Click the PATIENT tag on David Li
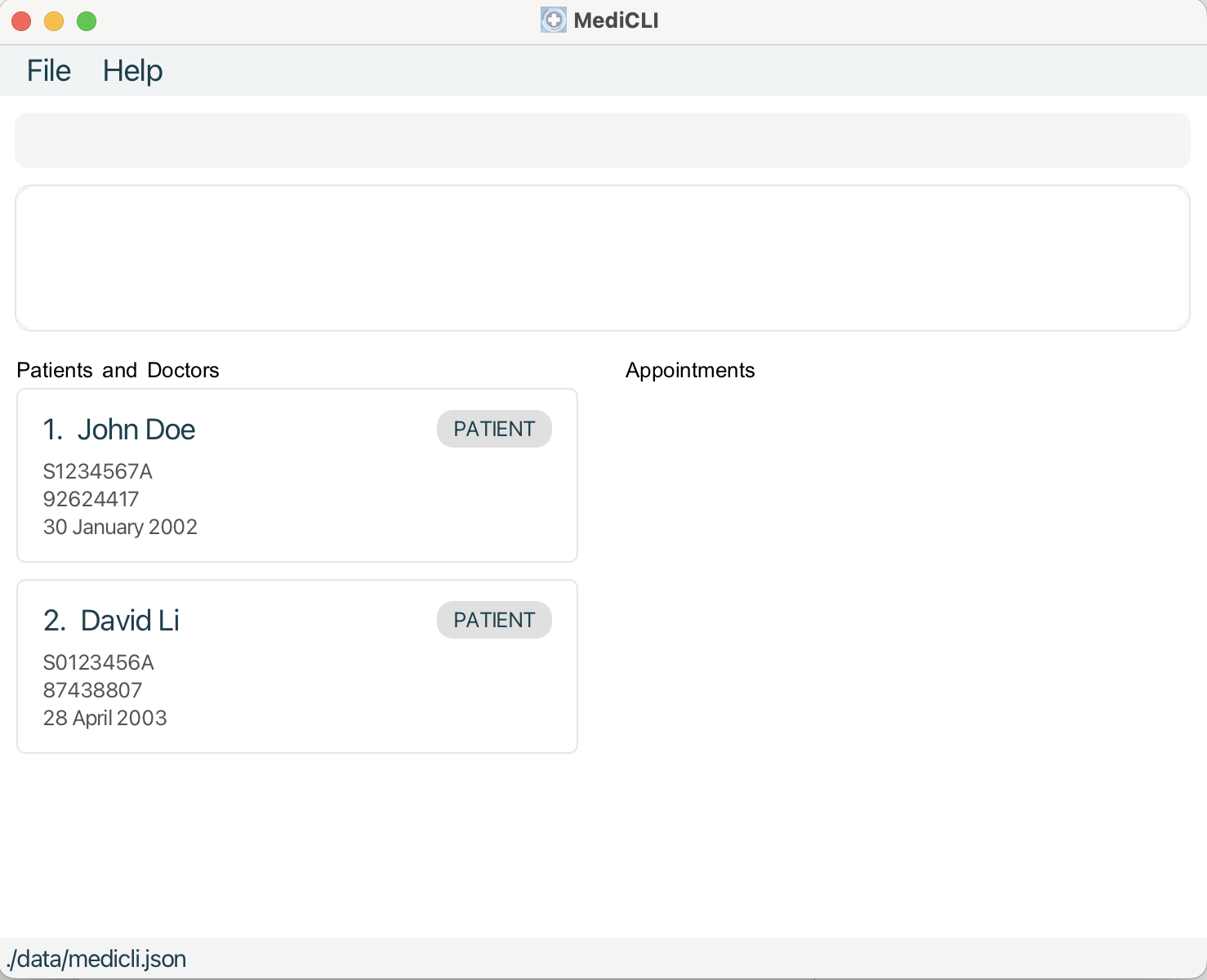Screen dimensions: 1207x980 (x=494, y=620)
